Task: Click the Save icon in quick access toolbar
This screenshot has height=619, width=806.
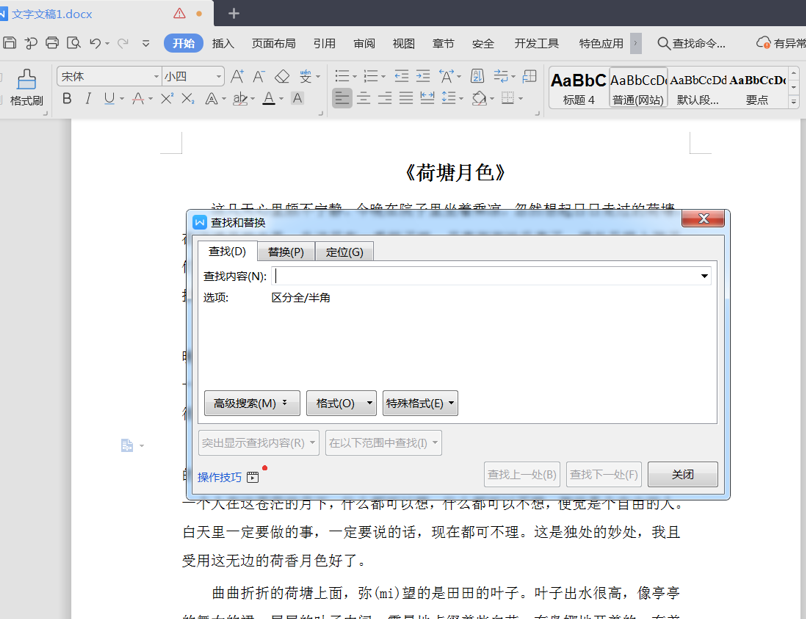Action: 9,43
